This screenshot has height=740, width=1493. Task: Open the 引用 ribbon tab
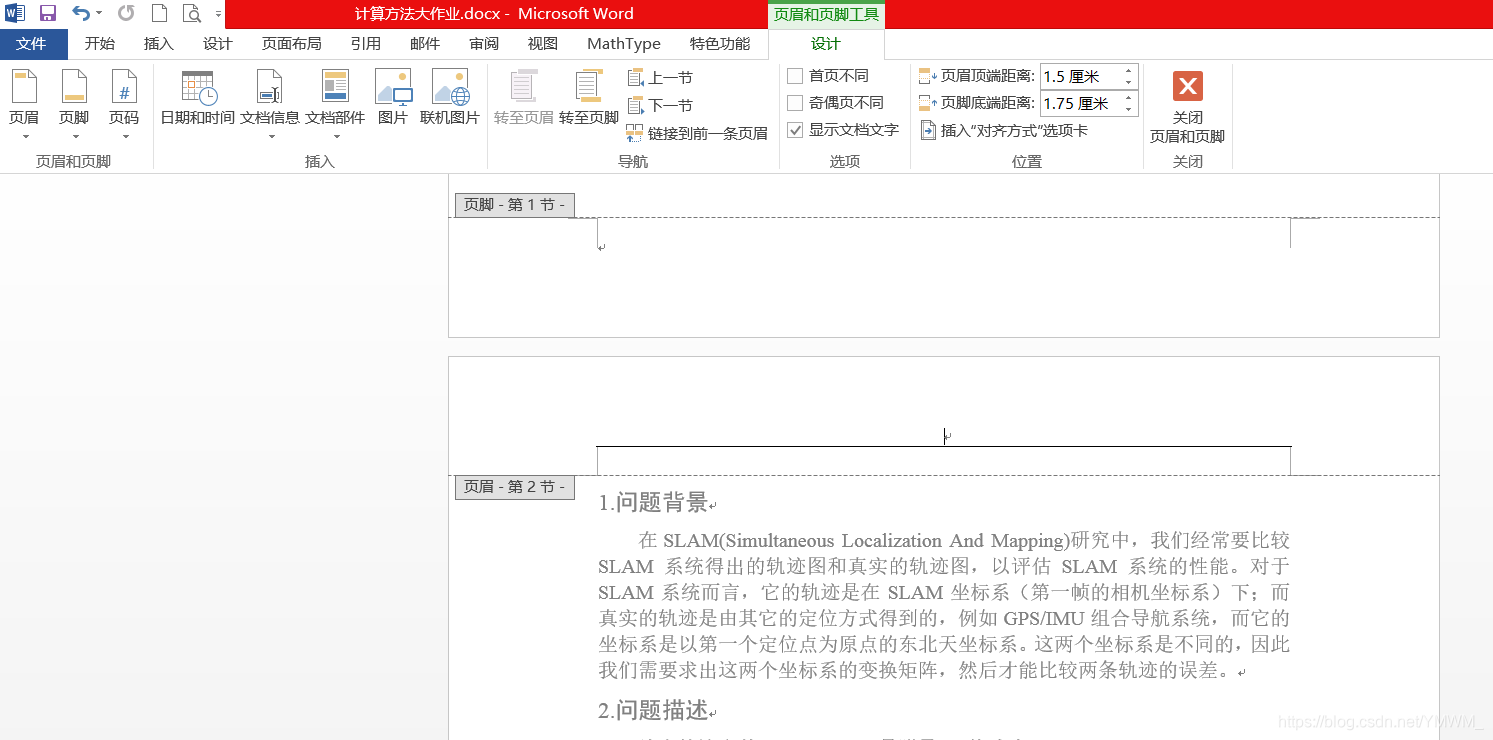(365, 44)
